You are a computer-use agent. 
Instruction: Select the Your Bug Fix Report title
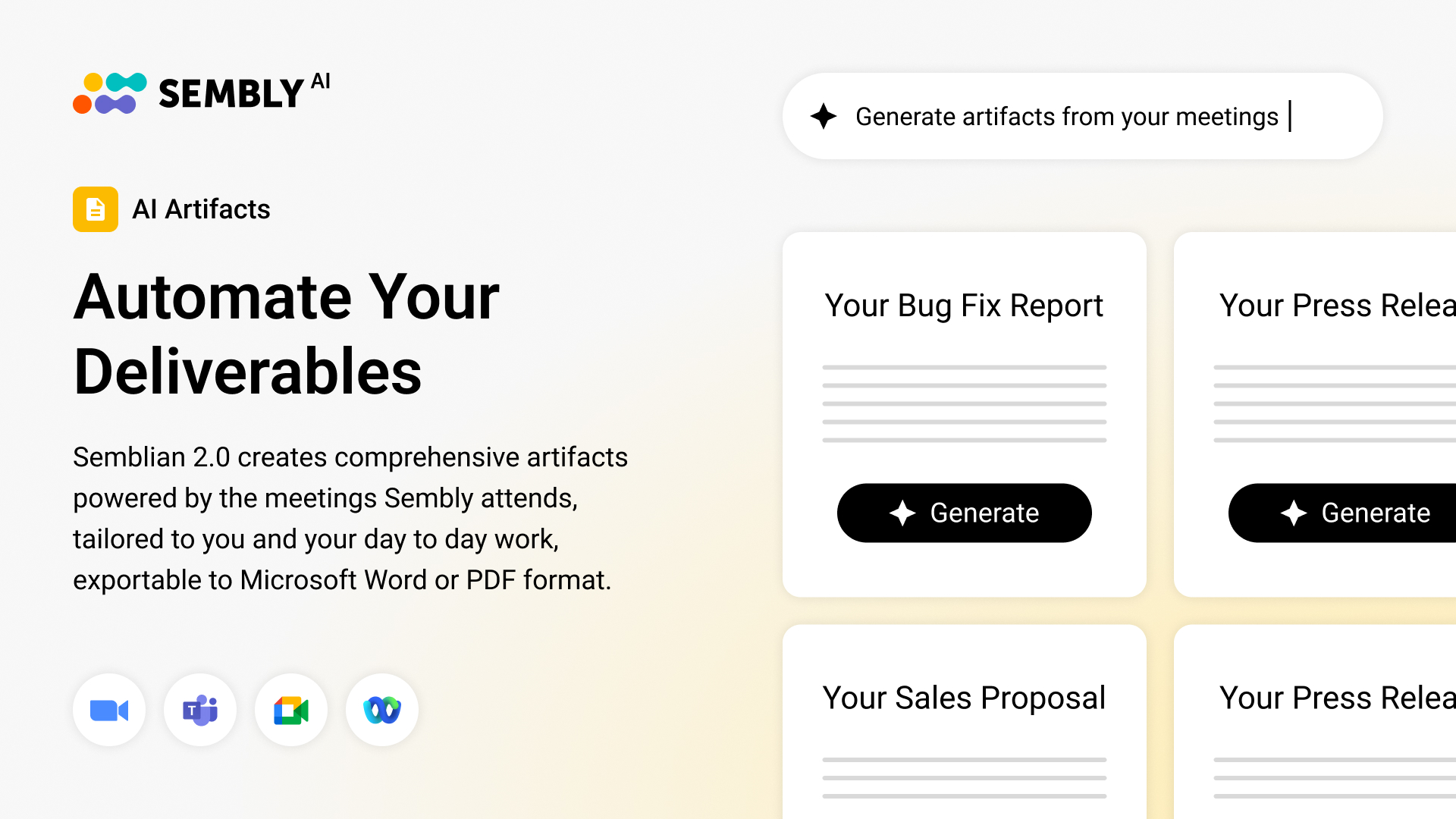964,306
